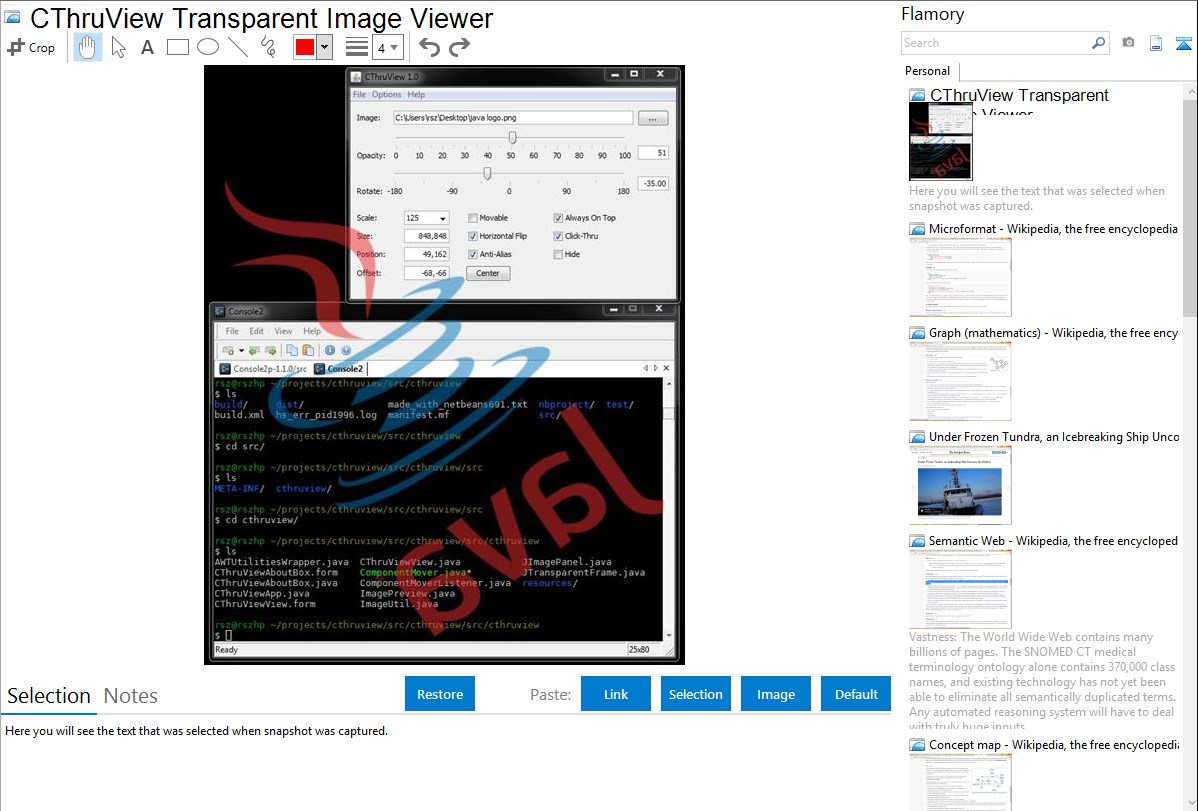The height and width of the screenshot is (811, 1198).
Task: Click the Opacity value field showing 51
Action: tap(653, 153)
